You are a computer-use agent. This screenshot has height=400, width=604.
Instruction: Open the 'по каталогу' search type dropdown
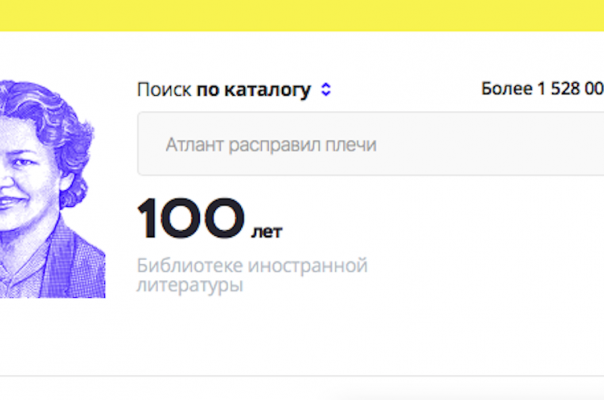pyautogui.click(x=264, y=90)
